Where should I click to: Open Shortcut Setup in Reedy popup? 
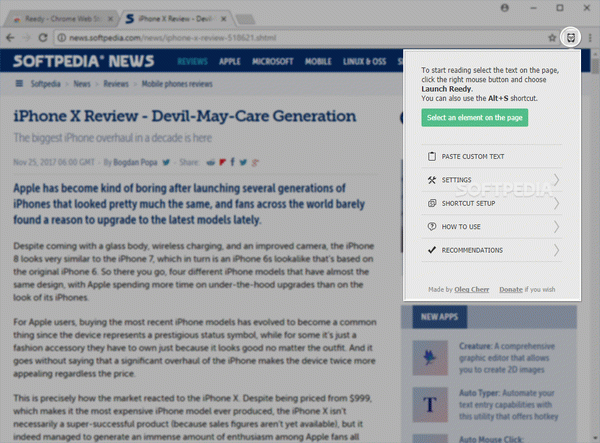[492, 203]
